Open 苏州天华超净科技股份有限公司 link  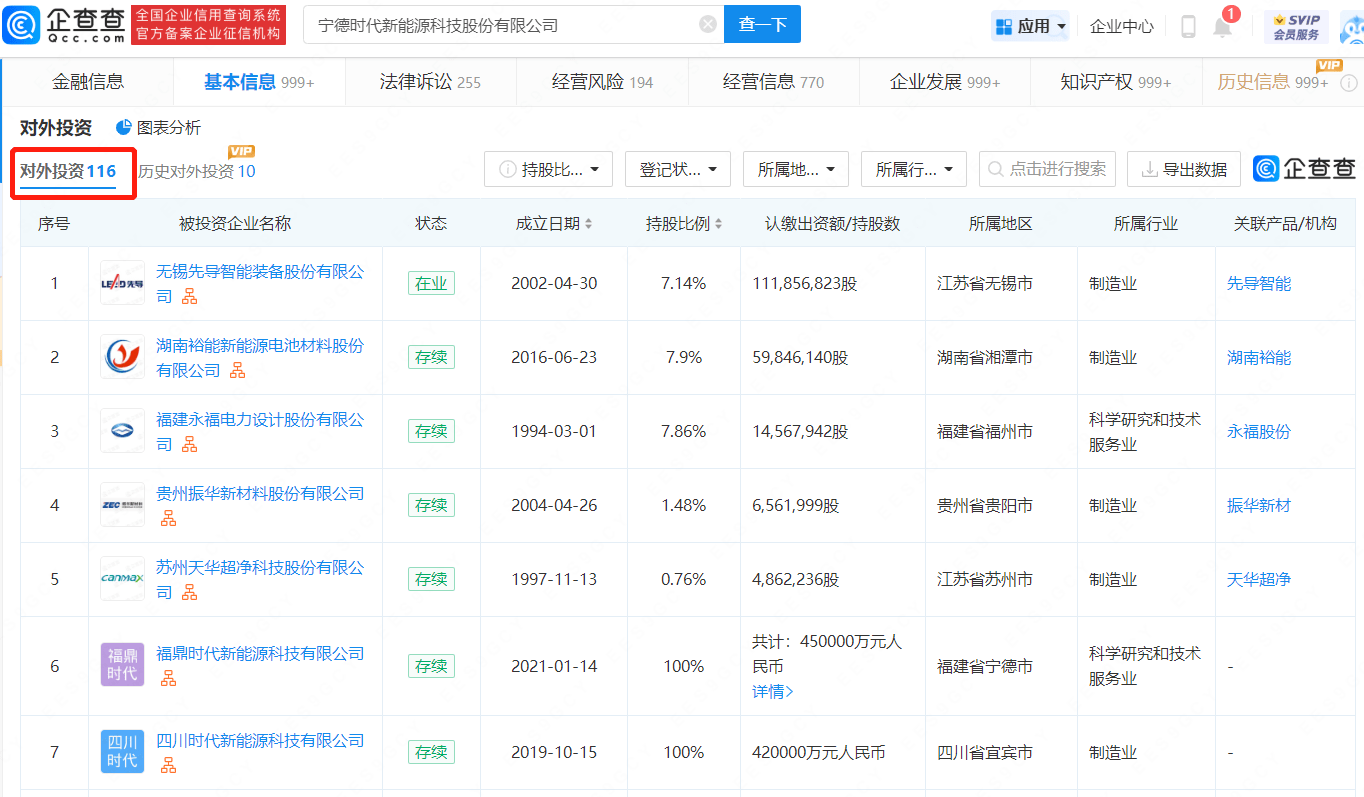260,580
